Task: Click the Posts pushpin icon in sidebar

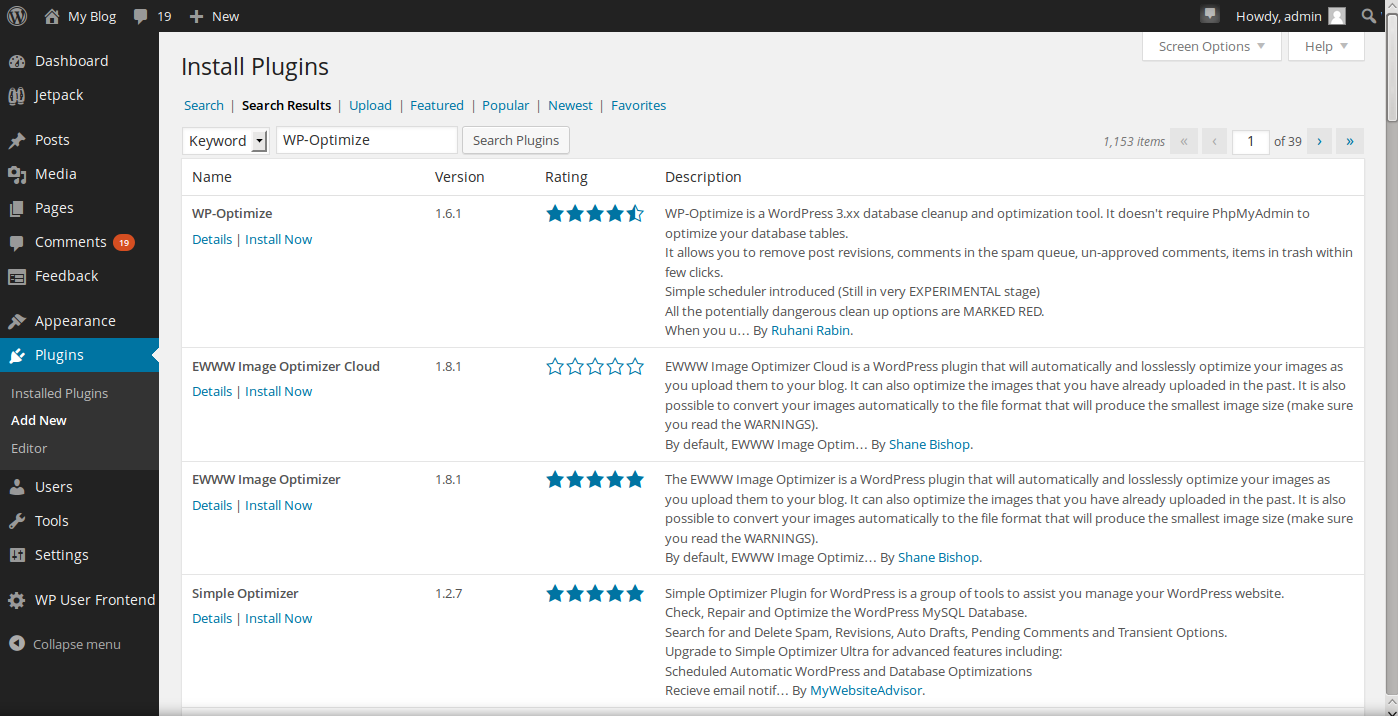Action: tap(17, 140)
